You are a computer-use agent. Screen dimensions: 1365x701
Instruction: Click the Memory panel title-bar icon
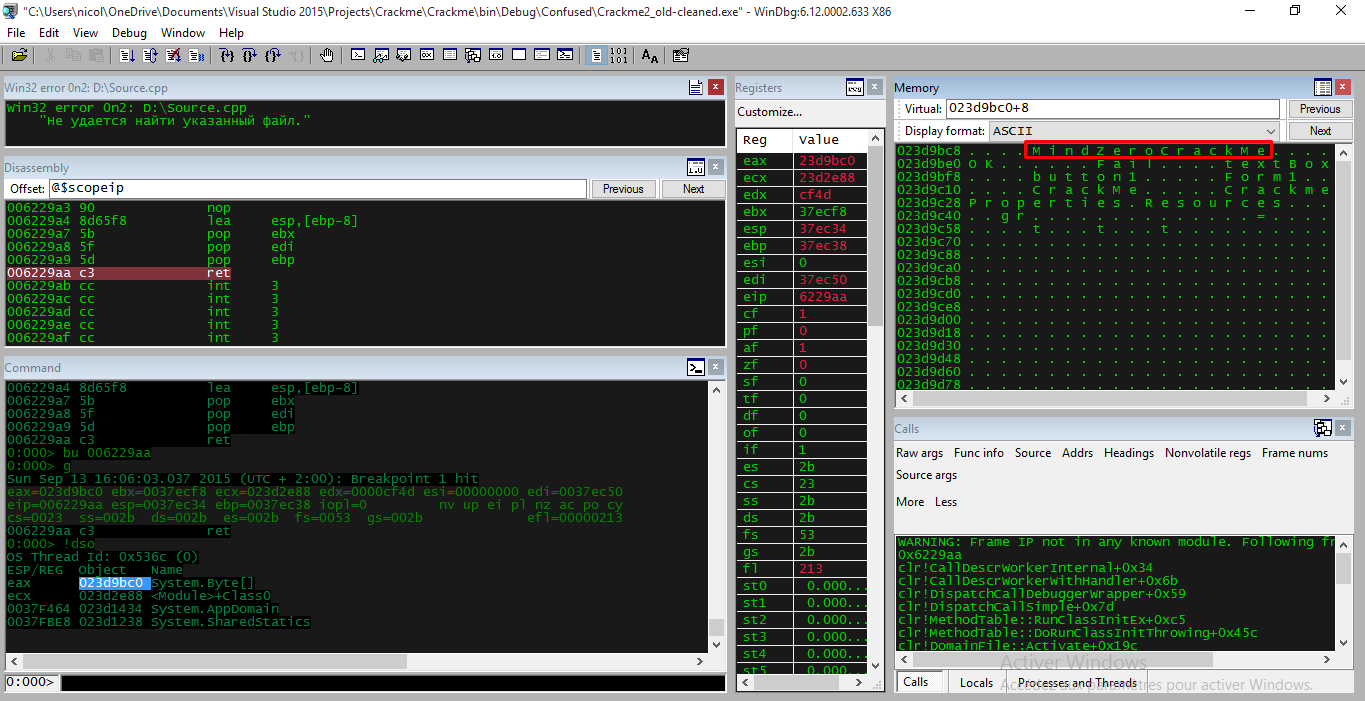click(1323, 87)
